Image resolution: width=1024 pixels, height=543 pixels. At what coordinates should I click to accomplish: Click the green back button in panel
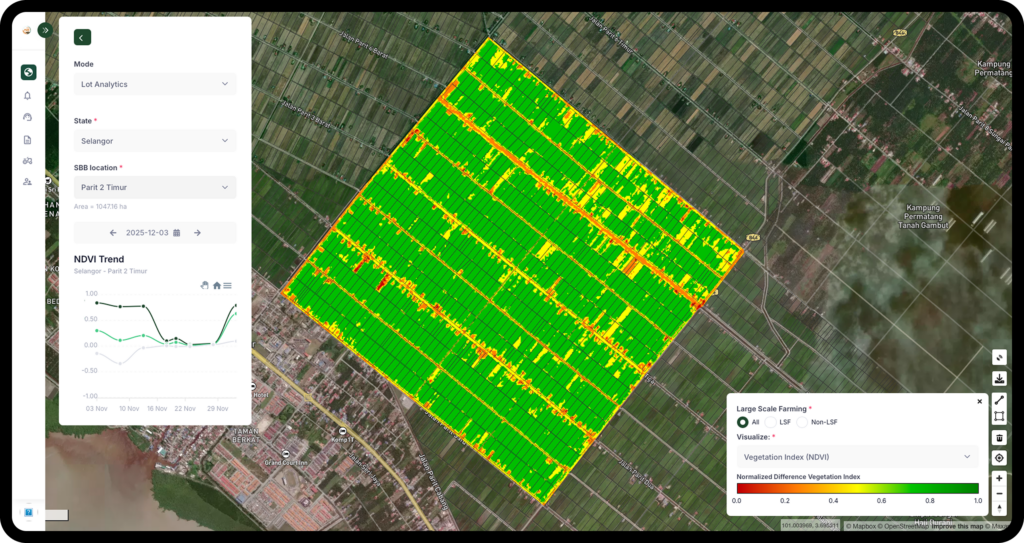point(82,37)
